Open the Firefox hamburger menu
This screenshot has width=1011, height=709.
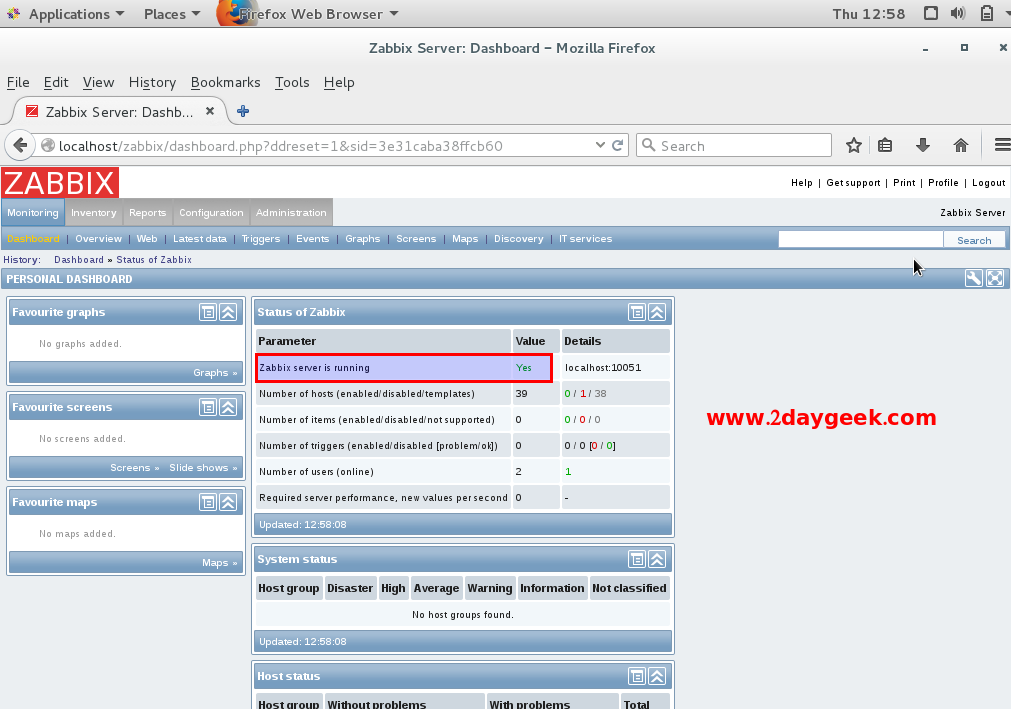[x=1002, y=146]
